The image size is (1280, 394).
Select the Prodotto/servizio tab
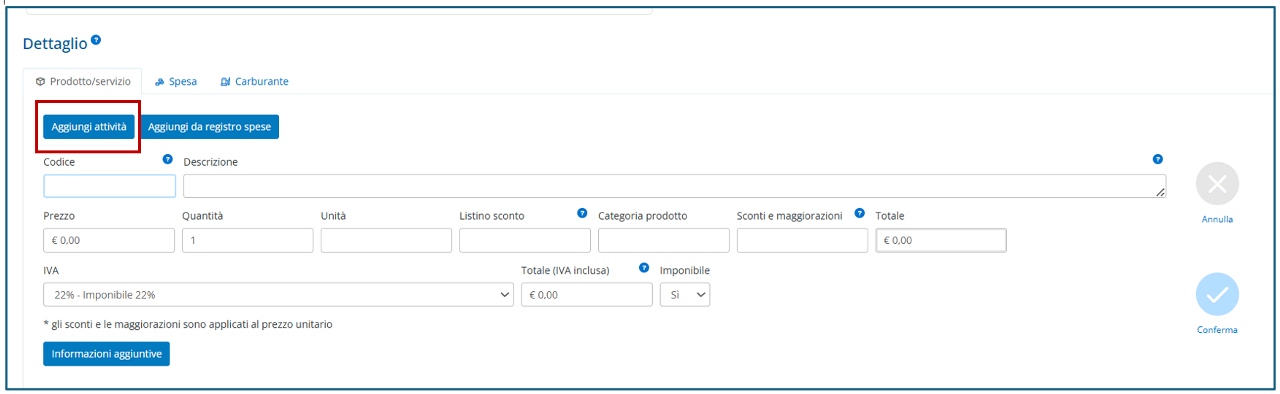click(83, 82)
